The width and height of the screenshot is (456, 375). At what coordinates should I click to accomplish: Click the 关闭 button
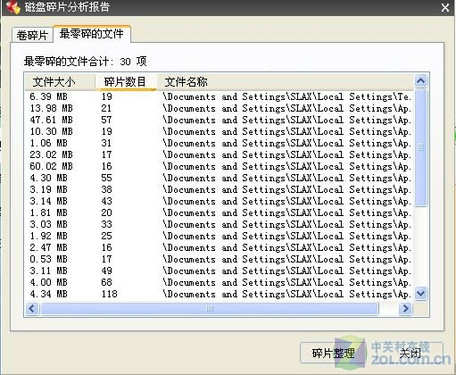(411, 353)
